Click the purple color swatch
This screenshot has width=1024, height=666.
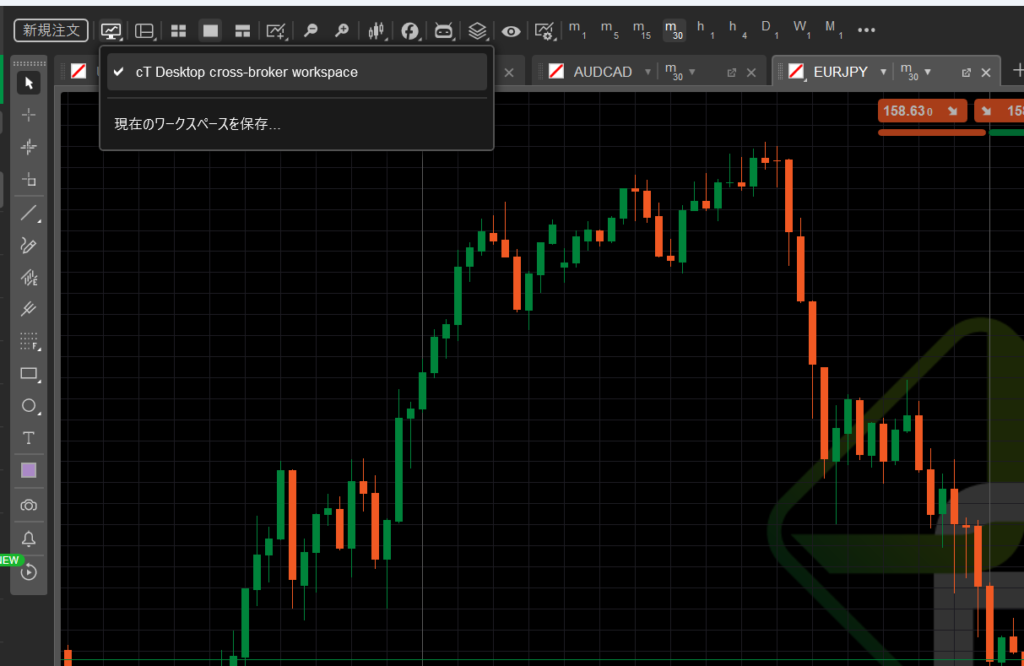(29, 470)
